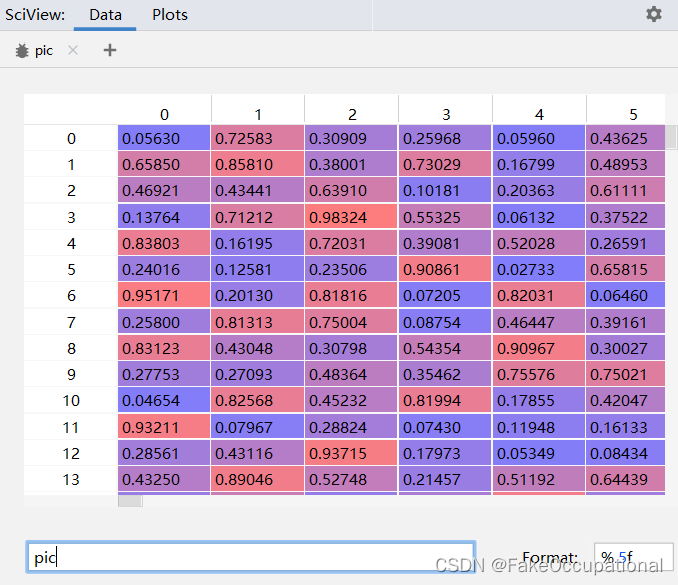Click the blue cell with value 0.02733
This screenshot has height=585, width=678.
click(539, 269)
